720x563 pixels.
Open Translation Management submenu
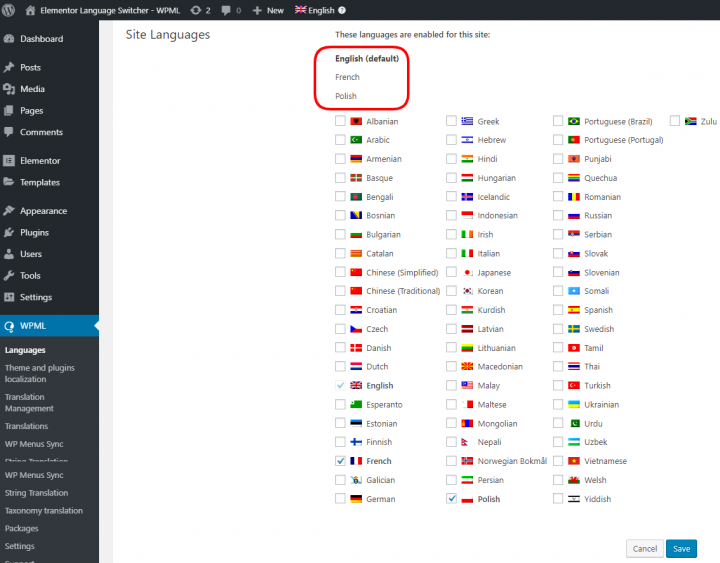tap(29, 403)
